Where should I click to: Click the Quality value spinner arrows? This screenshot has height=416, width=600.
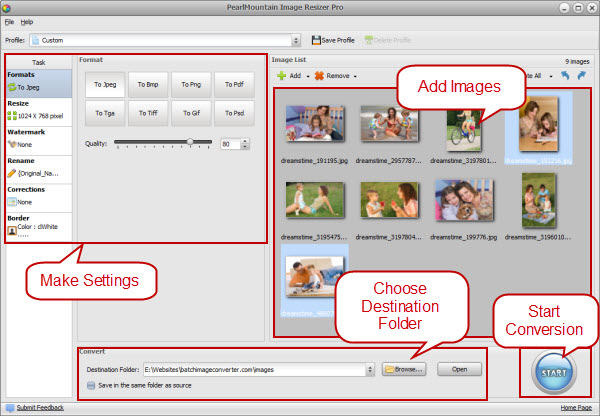245,144
